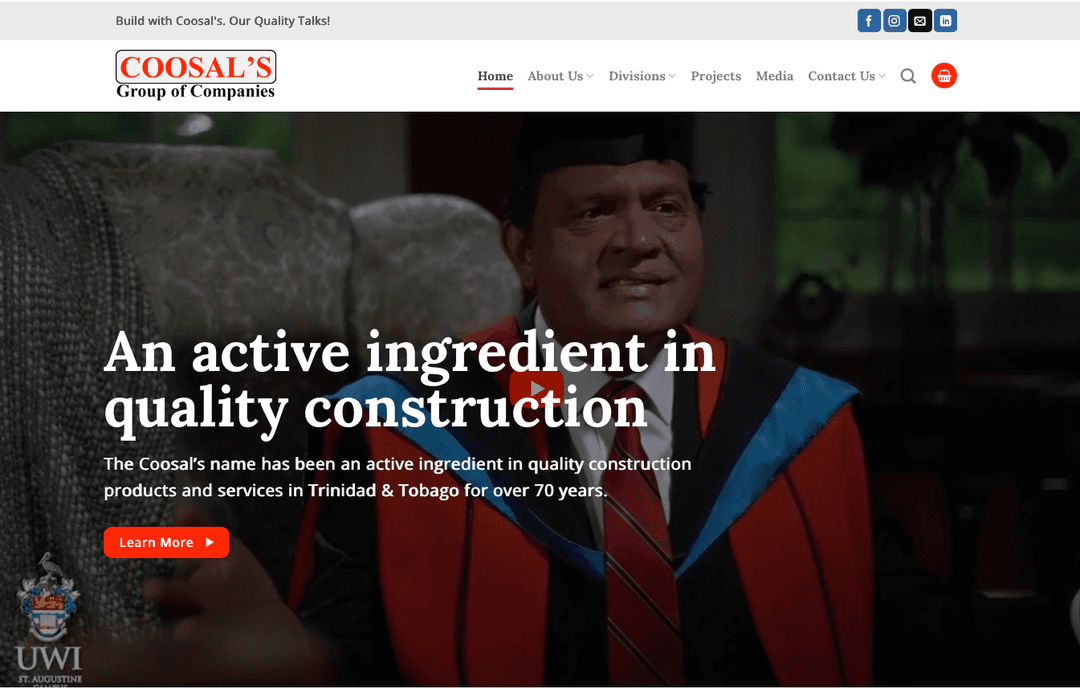1080x689 pixels.
Task: Click the hero paragraph about 70 years
Action: (x=397, y=477)
